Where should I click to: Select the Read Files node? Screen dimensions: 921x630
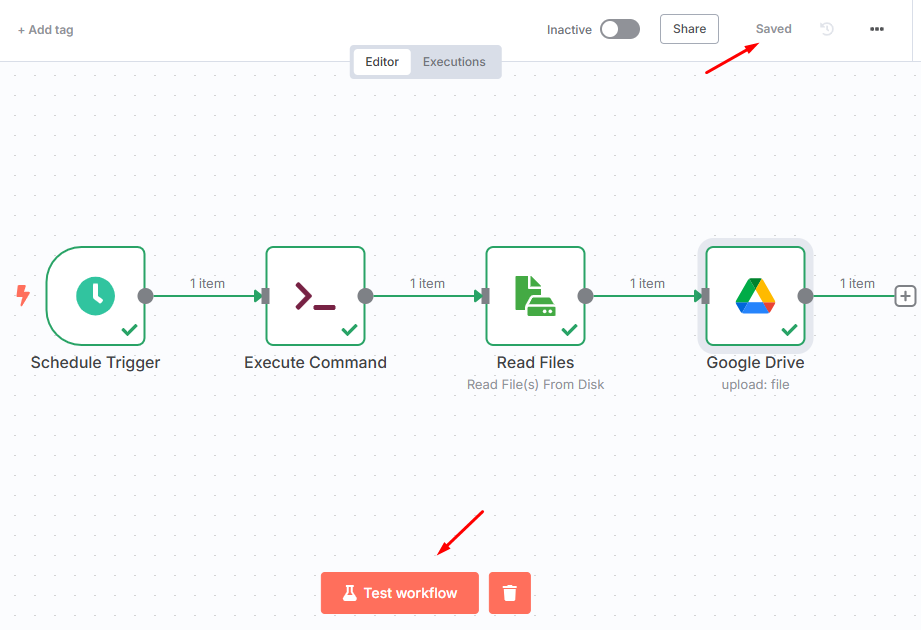535,296
